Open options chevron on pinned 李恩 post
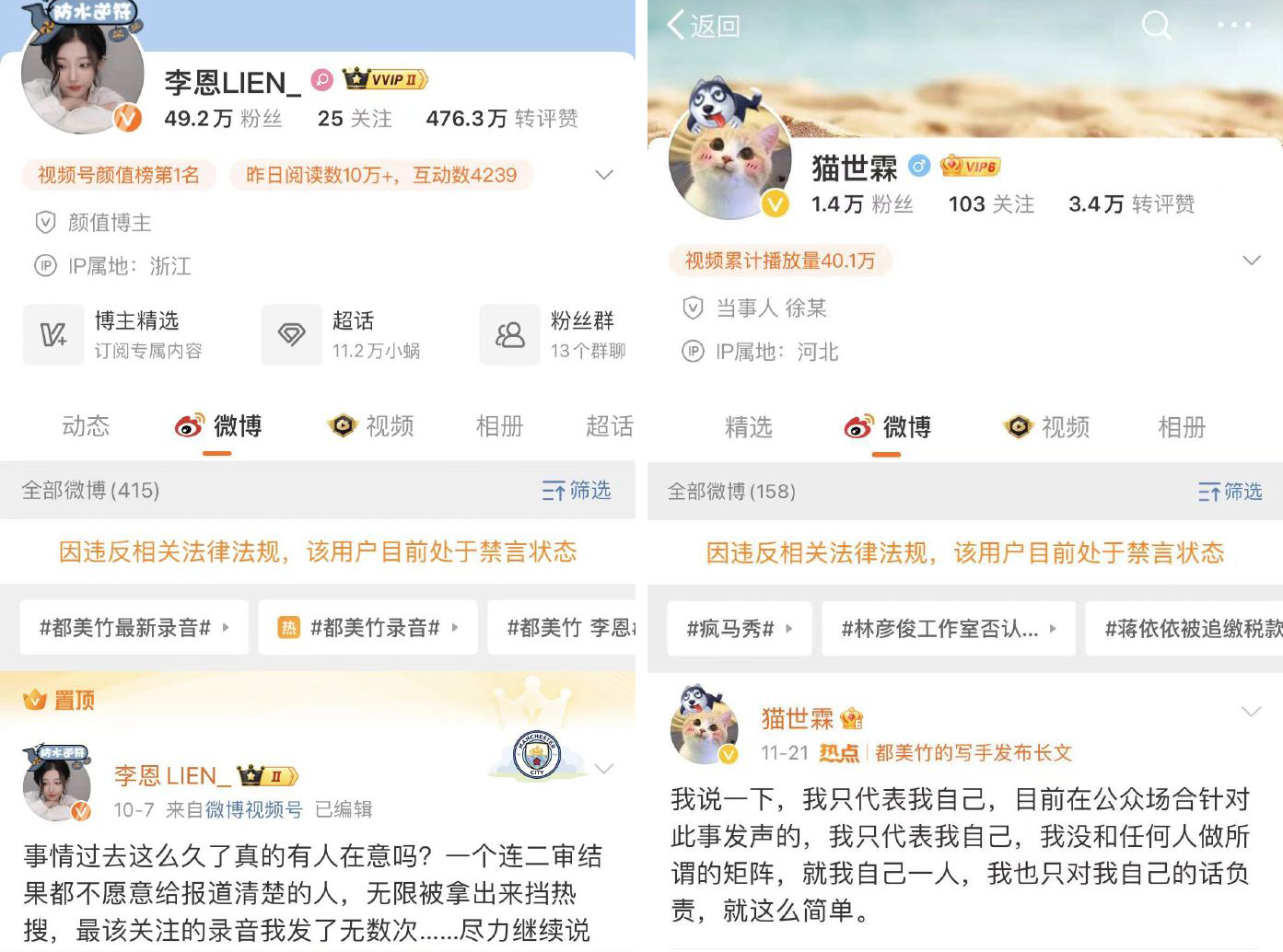The width and height of the screenshot is (1283, 952). 604,769
